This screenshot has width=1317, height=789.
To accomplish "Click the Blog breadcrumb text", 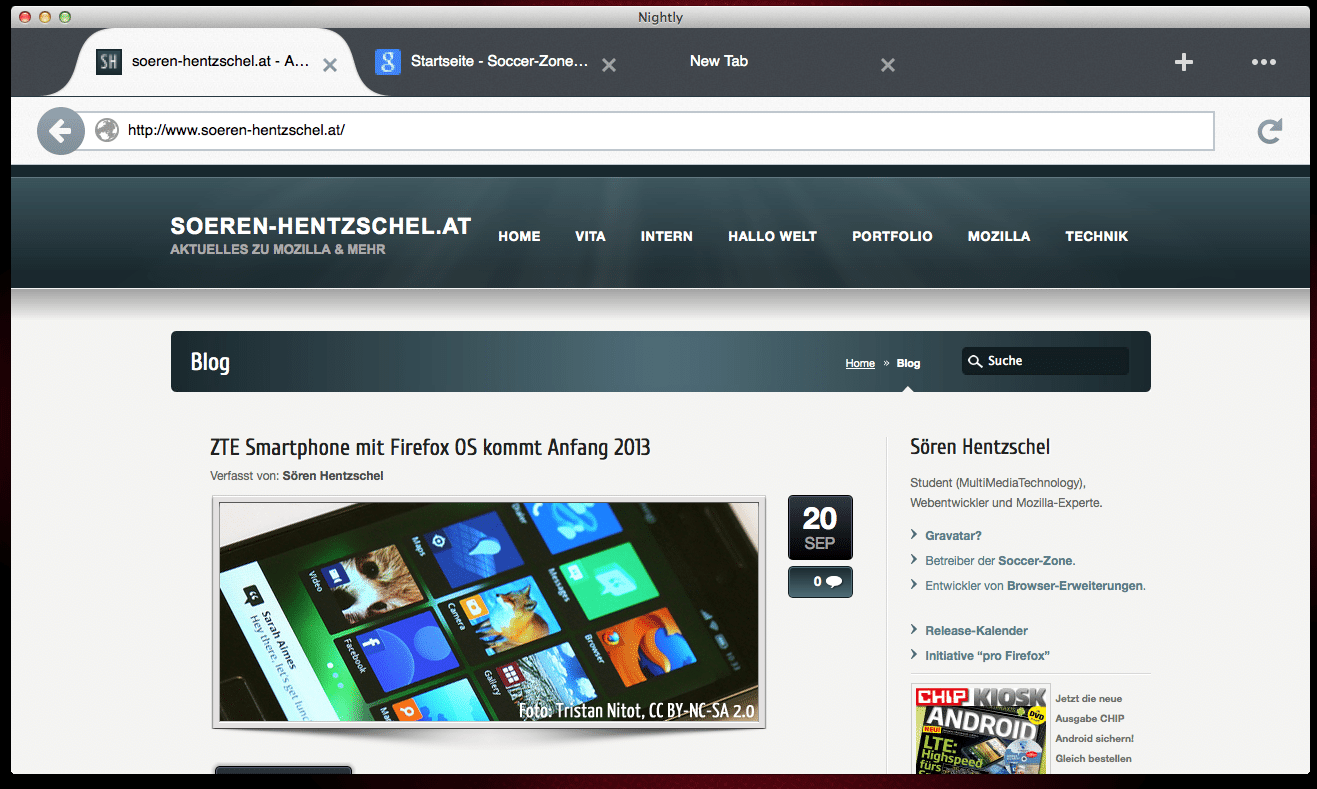I will 908,364.
